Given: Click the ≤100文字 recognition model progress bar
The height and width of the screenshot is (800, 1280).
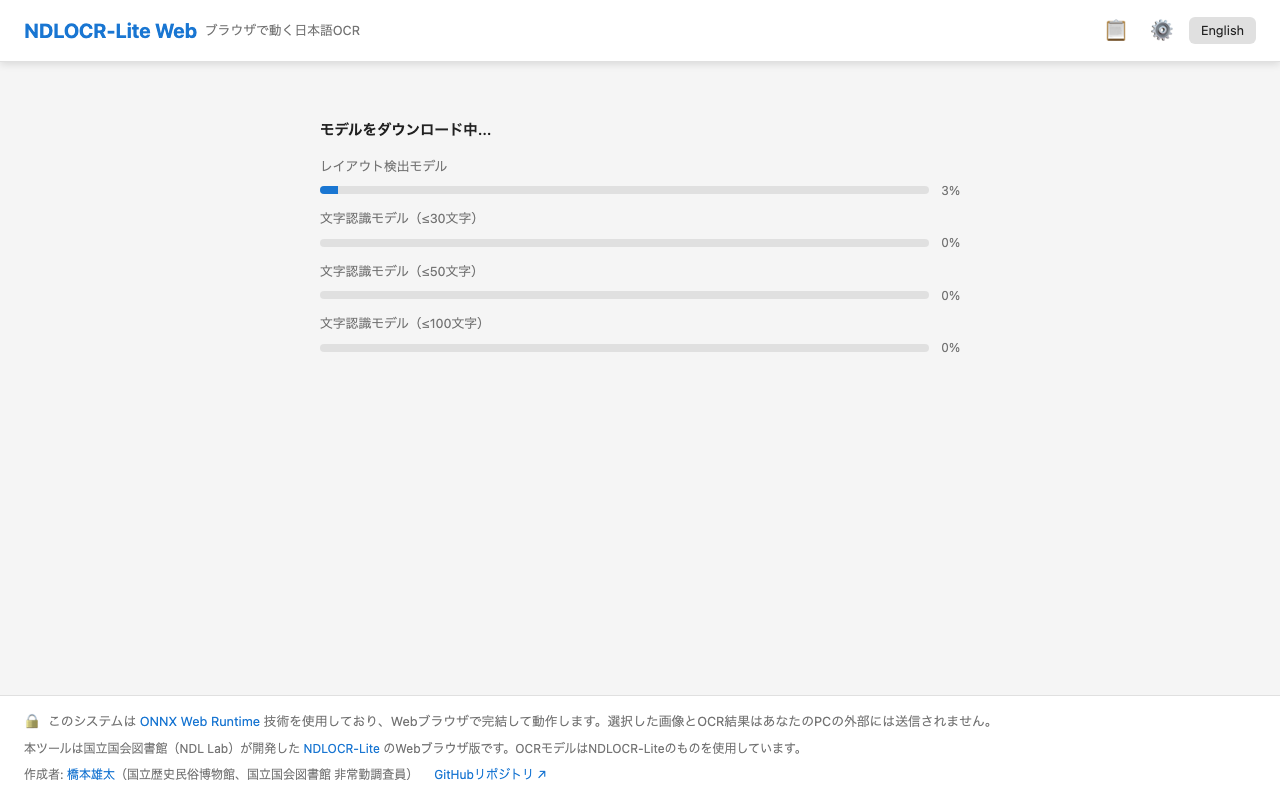Looking at the screenshot, I should click(x=624, y=347).
